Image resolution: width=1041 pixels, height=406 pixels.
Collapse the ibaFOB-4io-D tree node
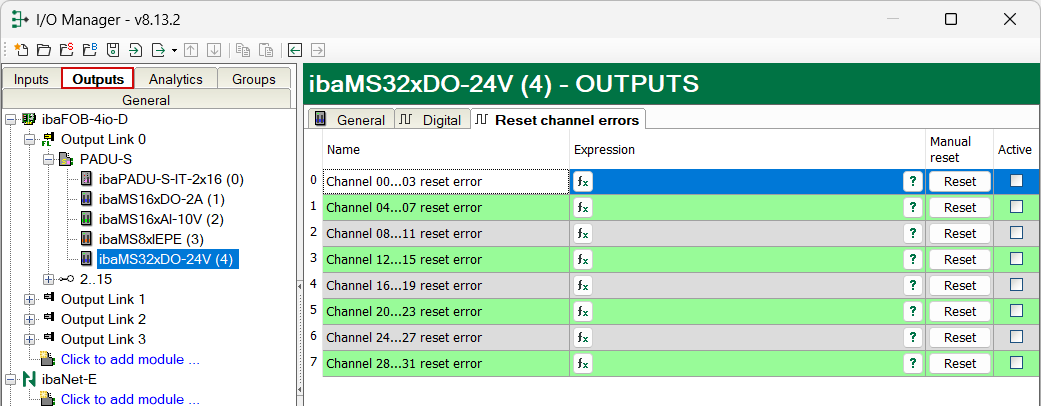[10, 120]
